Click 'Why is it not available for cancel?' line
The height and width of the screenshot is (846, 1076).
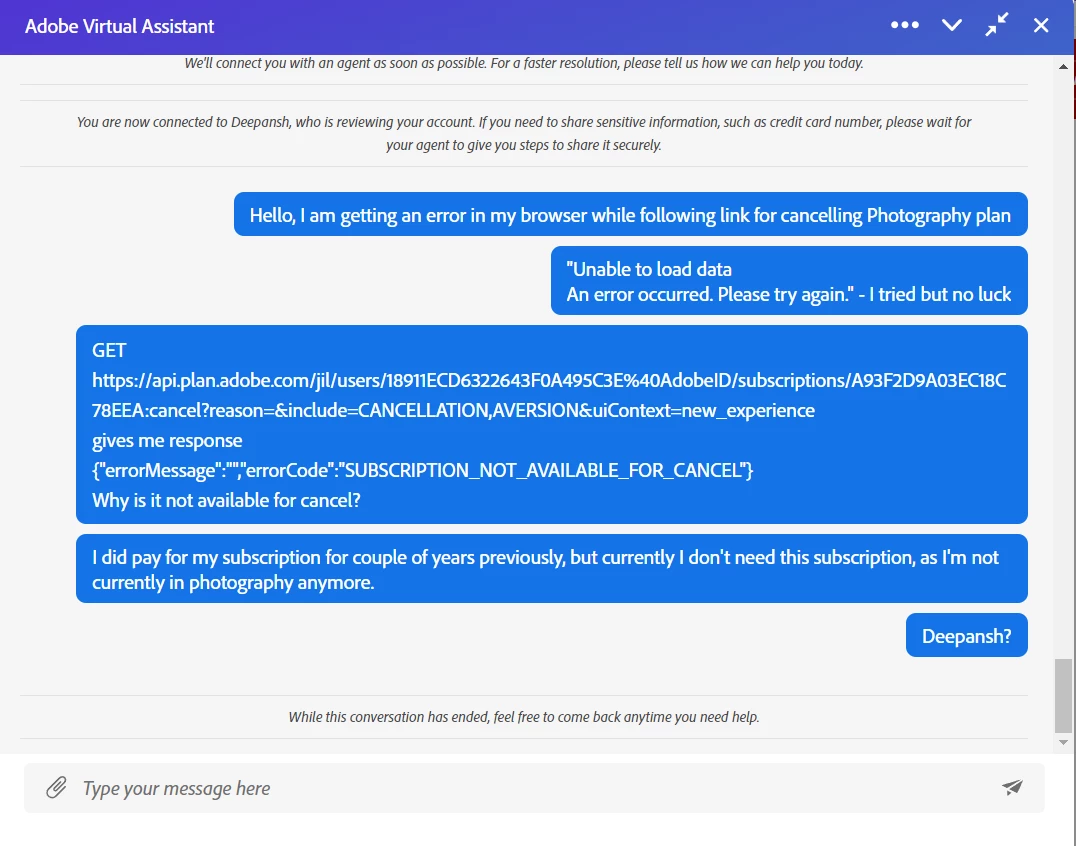pyautogui.click(x=226, y=500)
